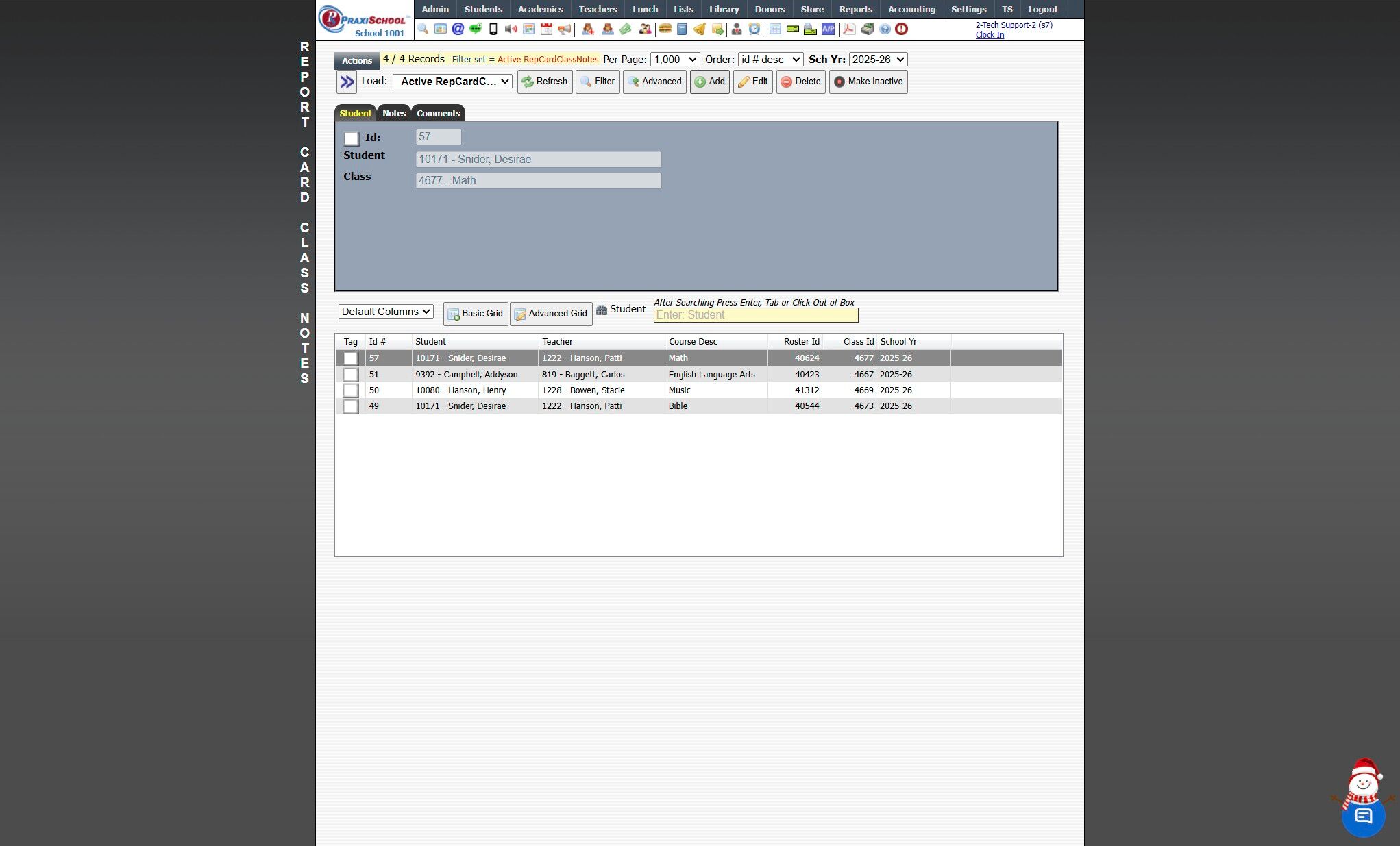Image resolution: width=1400 pixels, height=846 pixels.
Task: Check the box next to Id field
Action: click(352, 138)
